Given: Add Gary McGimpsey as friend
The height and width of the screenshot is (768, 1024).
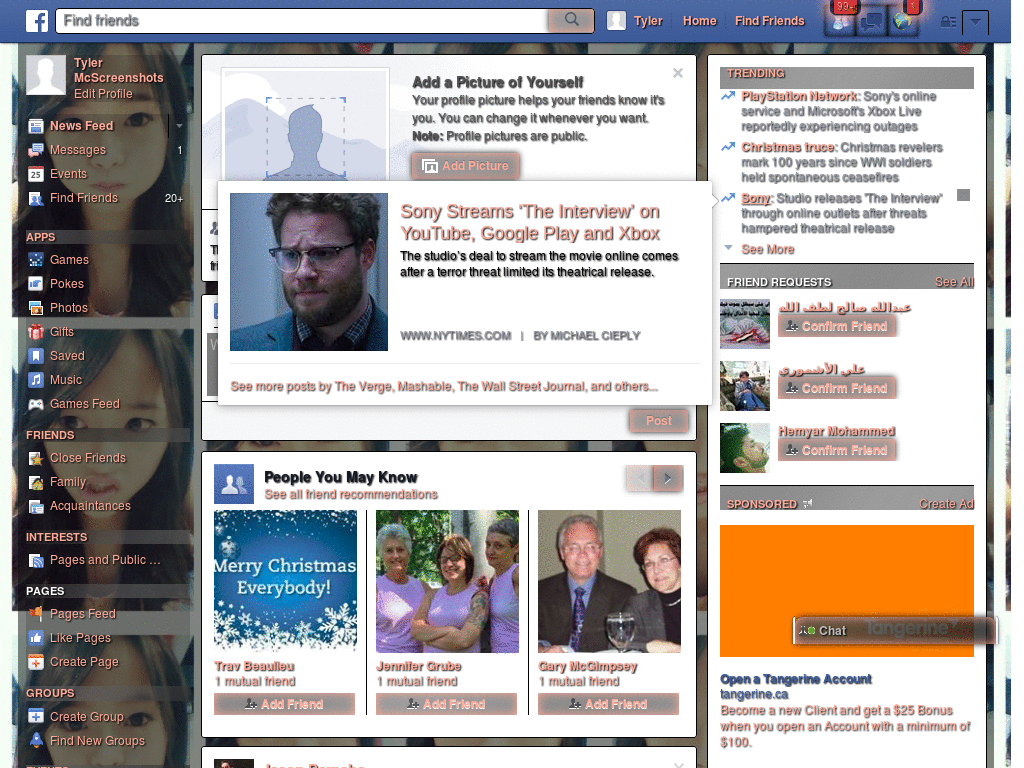Looking at the screenshot, I should point(608,705).
